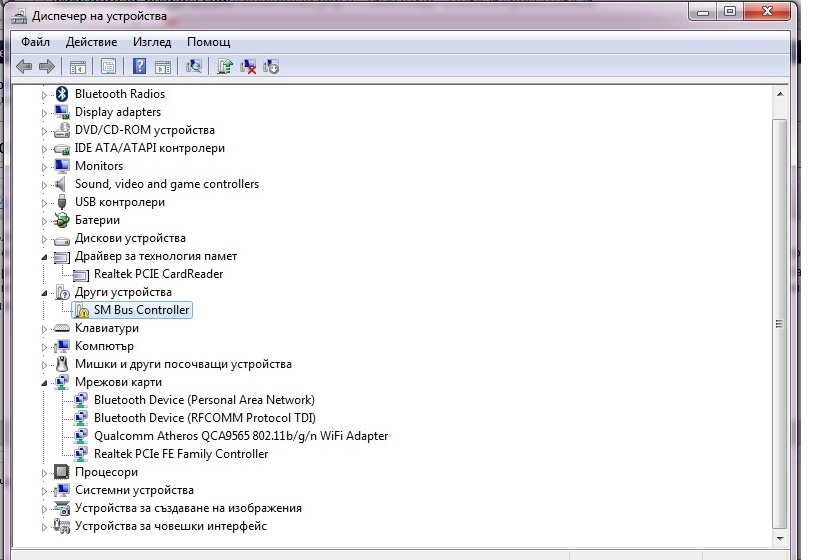Select Realtek PCIE CardReader device

point(158,274)
